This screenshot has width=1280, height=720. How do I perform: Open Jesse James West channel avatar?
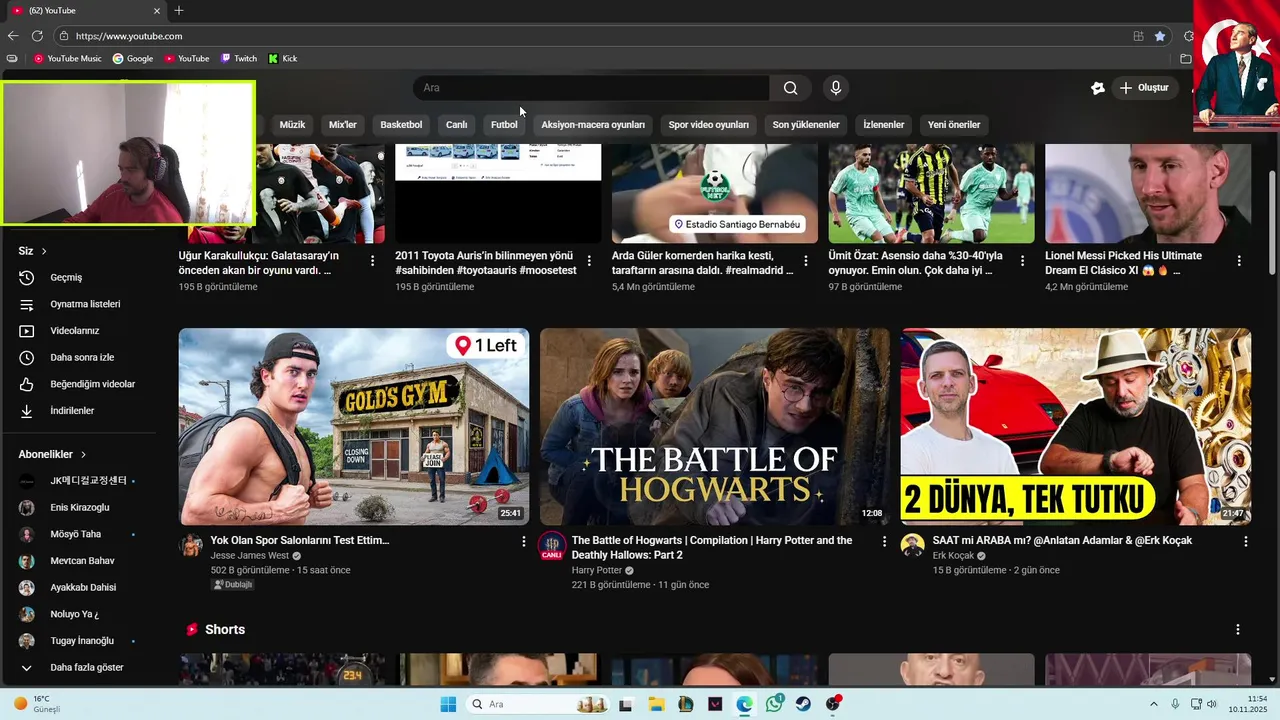[191, 546]
